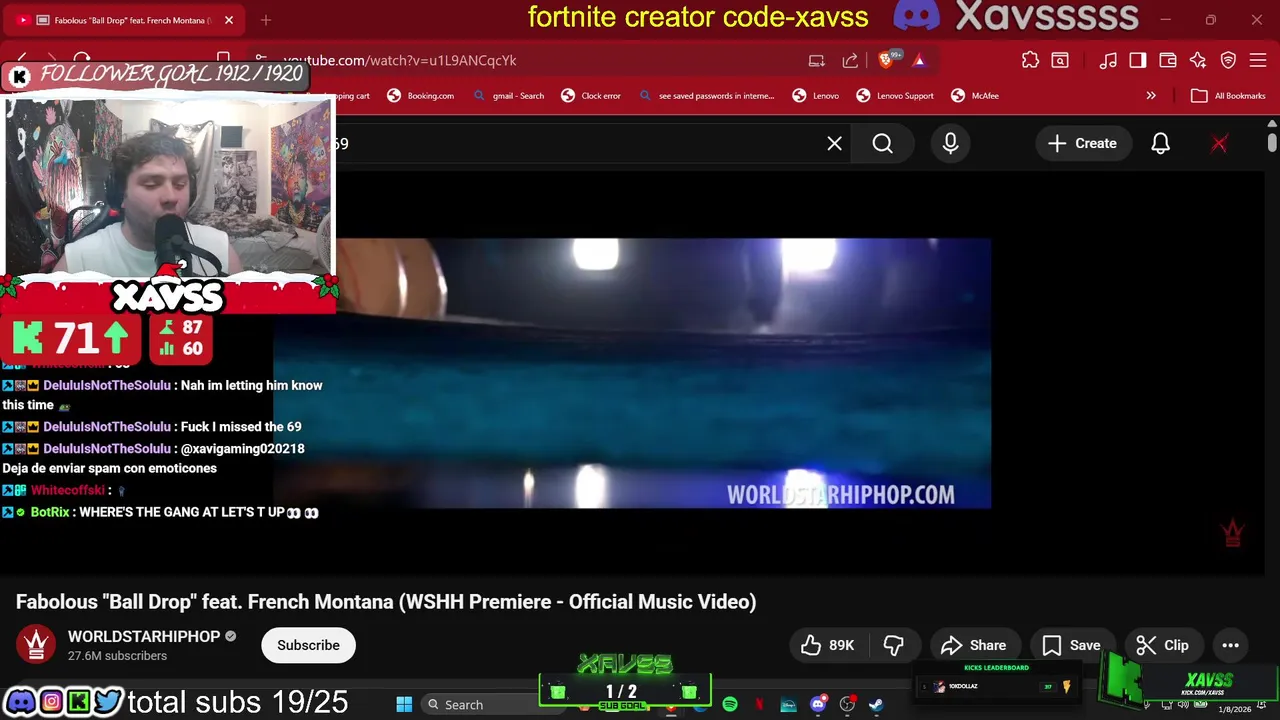Open Brave Shields lion icon

click(885, 60)
